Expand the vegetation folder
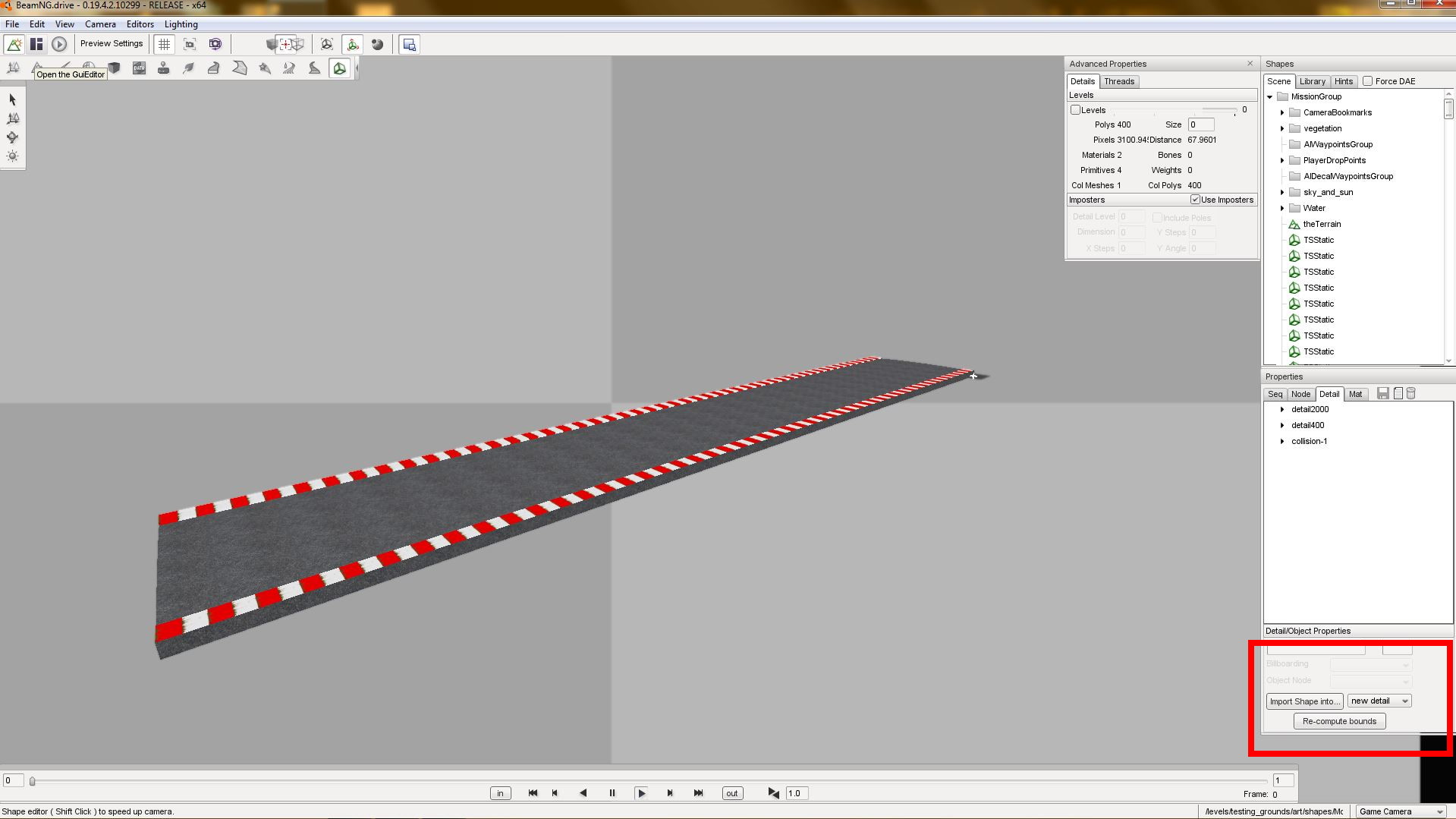1456x819 pixels. pos(1282,129)
